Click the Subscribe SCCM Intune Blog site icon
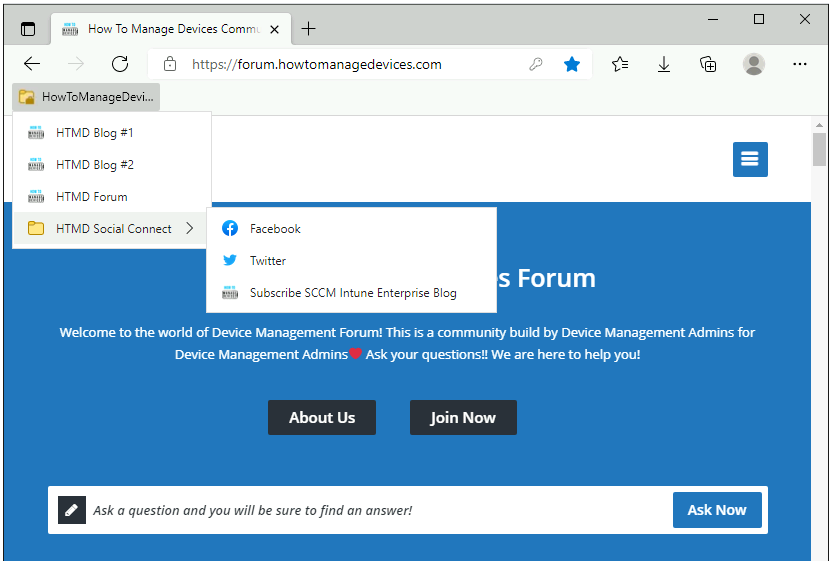Screen dimensions: 833x561 tap(230, 292)
